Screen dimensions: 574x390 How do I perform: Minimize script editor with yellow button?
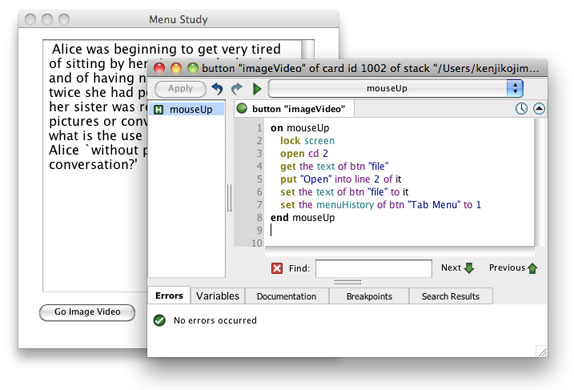click(176, 68)
